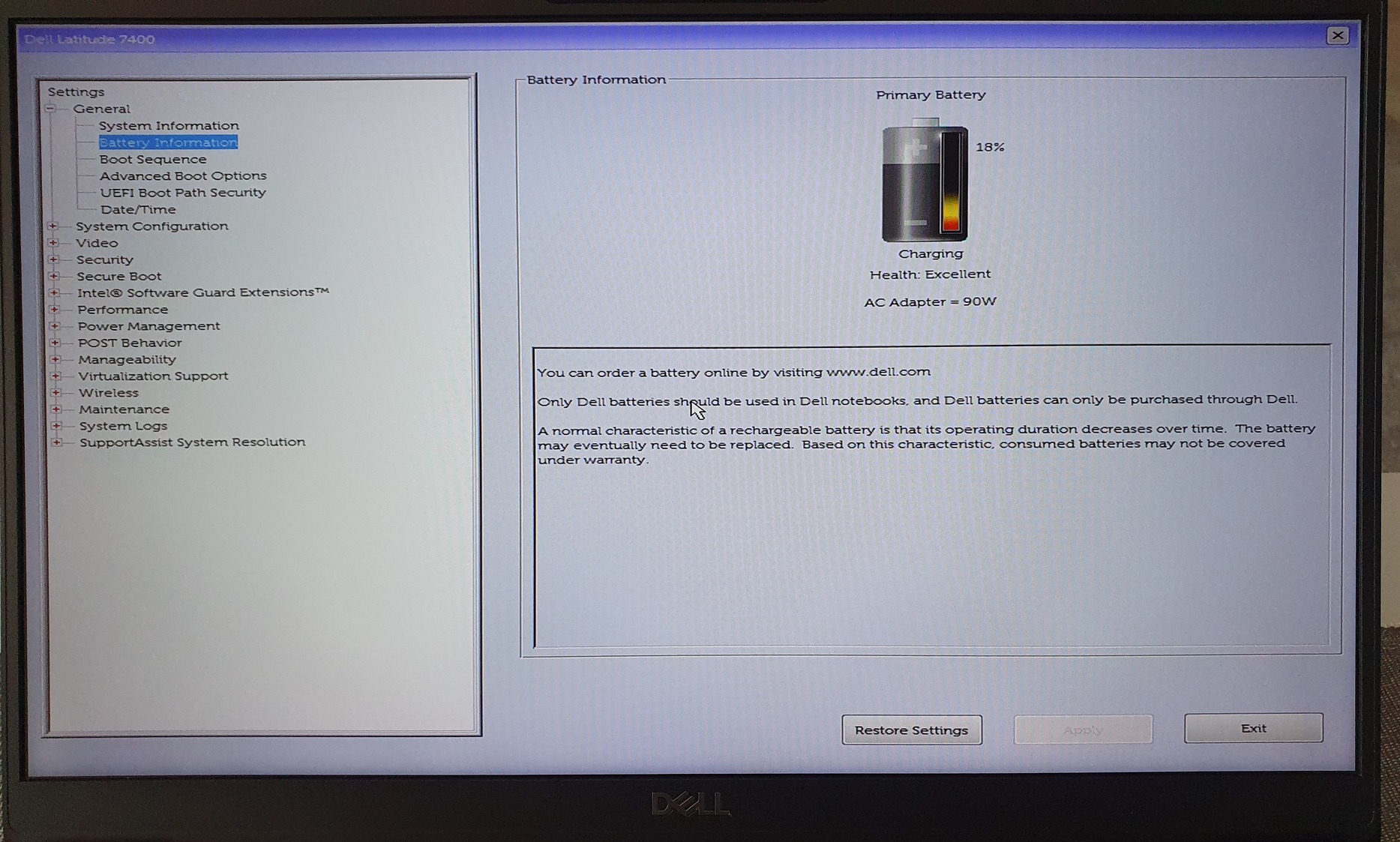Expand the System Logs section

coord(57,425)
